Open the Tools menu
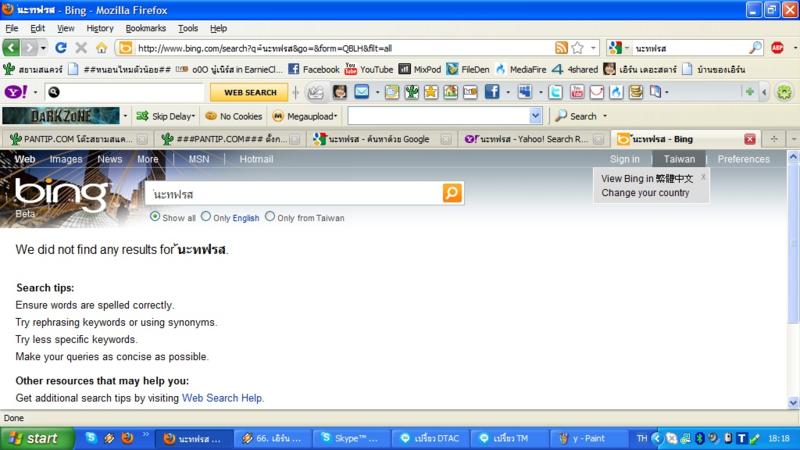 [x=188, y=28]
